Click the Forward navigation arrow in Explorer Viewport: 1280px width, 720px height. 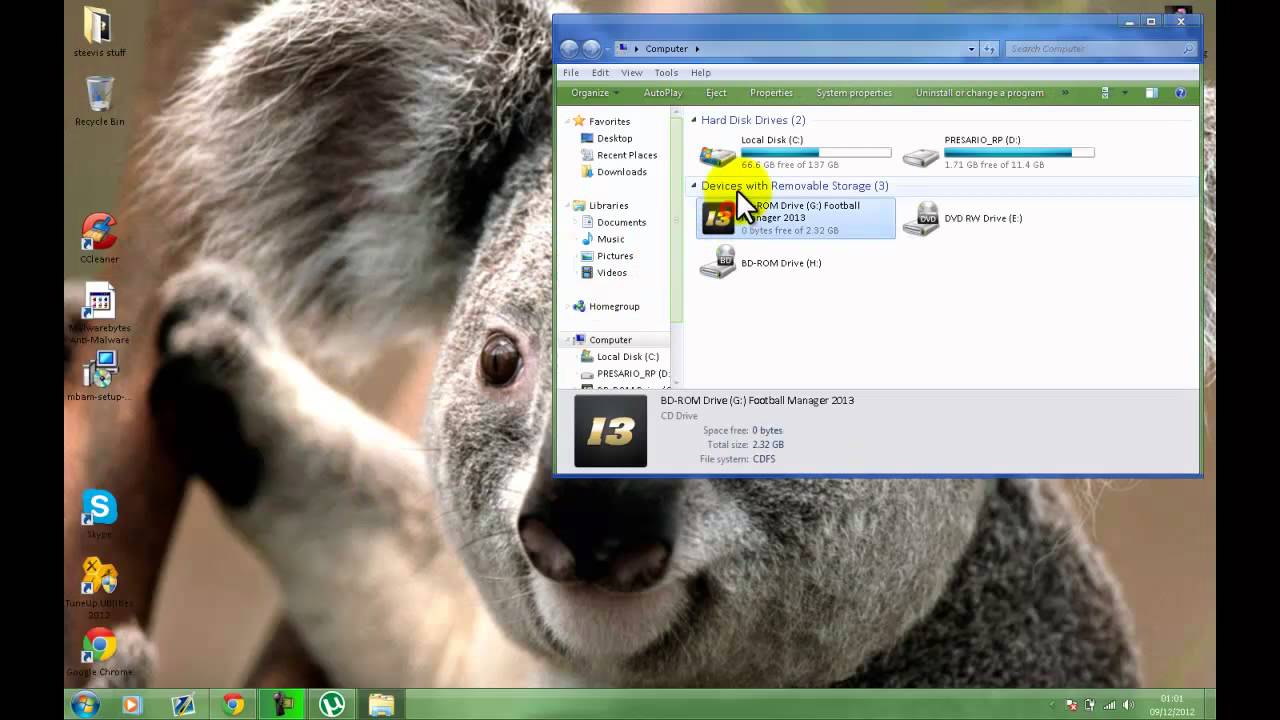tap(591, 48)
